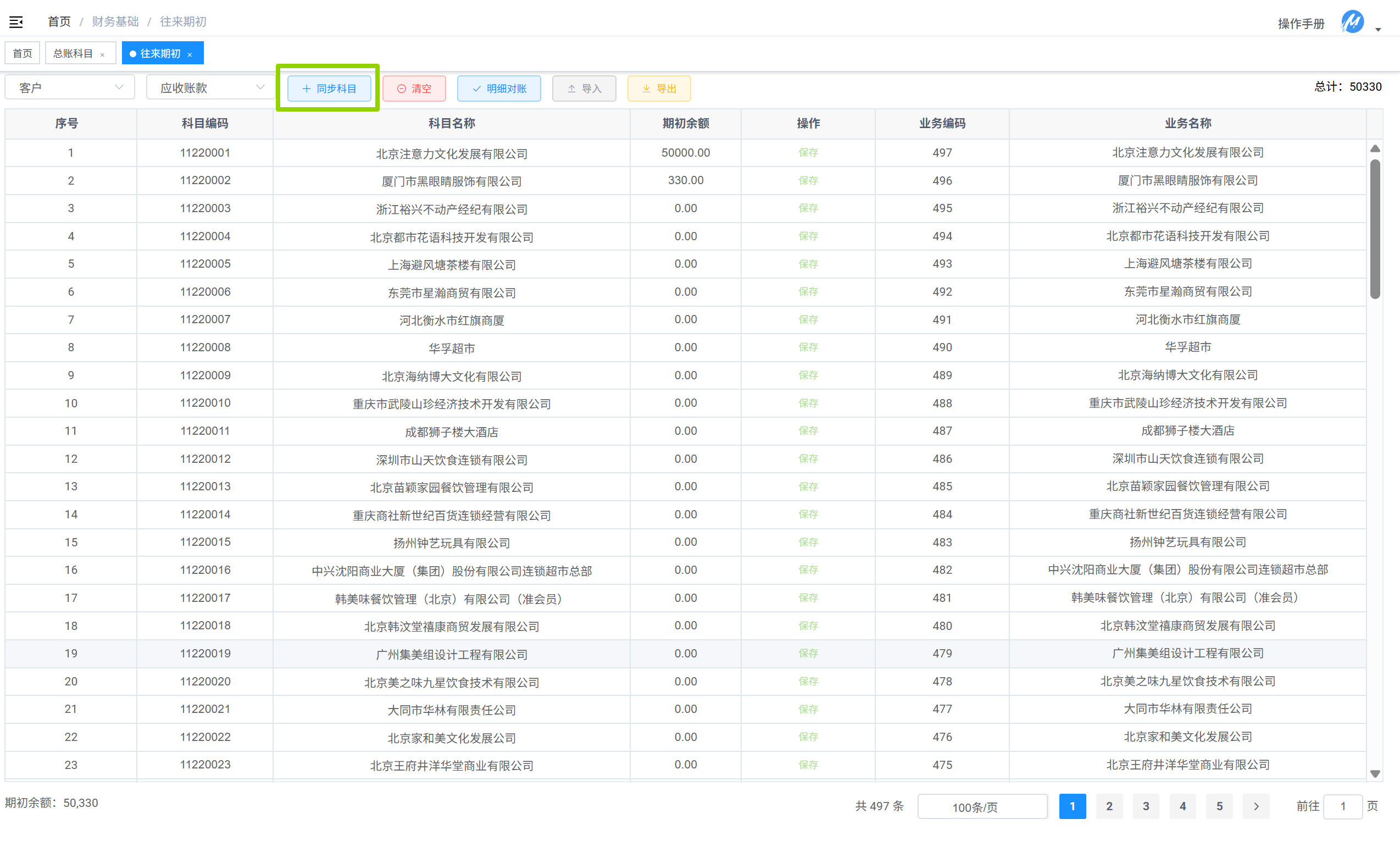The height and width of the screenshot is (841, 1400).
Task: Open the 100条/页 page size selector
Action: pos(981,806)
